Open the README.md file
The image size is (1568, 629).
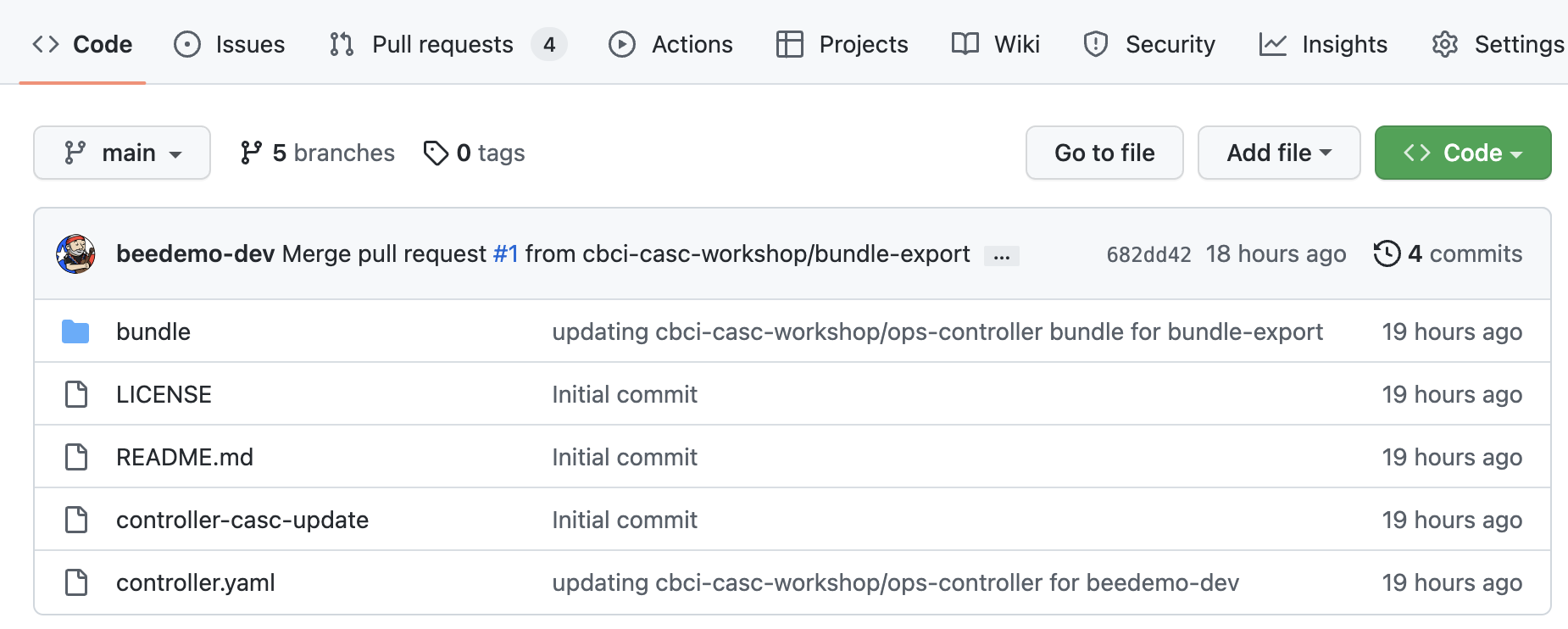(x=185, y=457)
